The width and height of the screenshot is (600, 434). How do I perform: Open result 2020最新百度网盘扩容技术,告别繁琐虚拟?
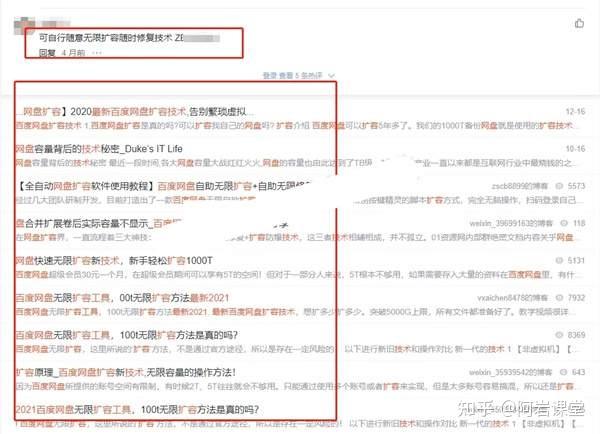point(136,112)
